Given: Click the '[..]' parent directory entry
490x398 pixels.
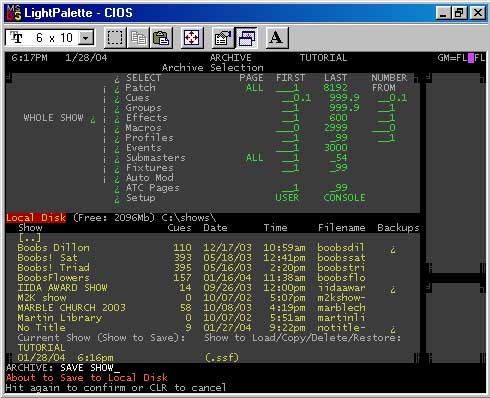Looking at the screenshot, I should point(30,238).
